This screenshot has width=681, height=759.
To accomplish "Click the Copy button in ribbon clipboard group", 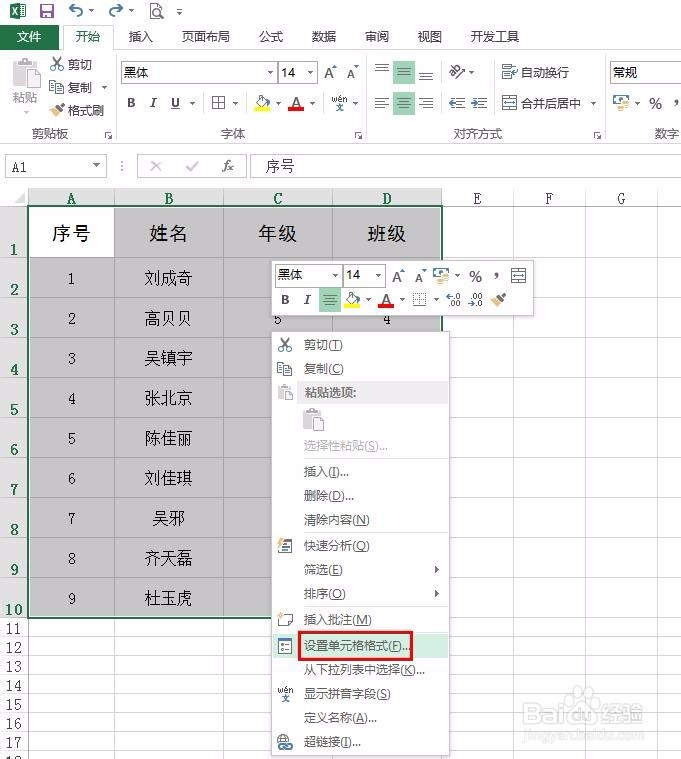I will (x=71, y=87).
